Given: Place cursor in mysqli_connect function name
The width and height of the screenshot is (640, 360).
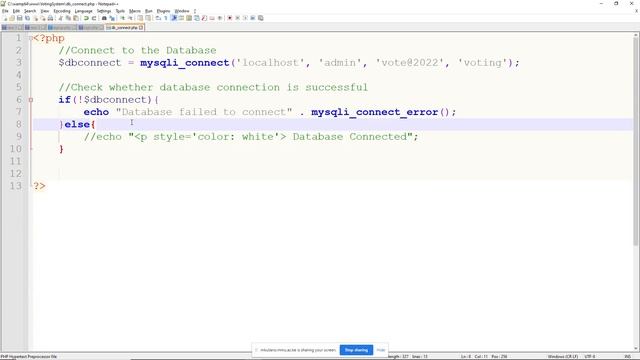Looking at the screenshot, I should click(x=185, y=63).
